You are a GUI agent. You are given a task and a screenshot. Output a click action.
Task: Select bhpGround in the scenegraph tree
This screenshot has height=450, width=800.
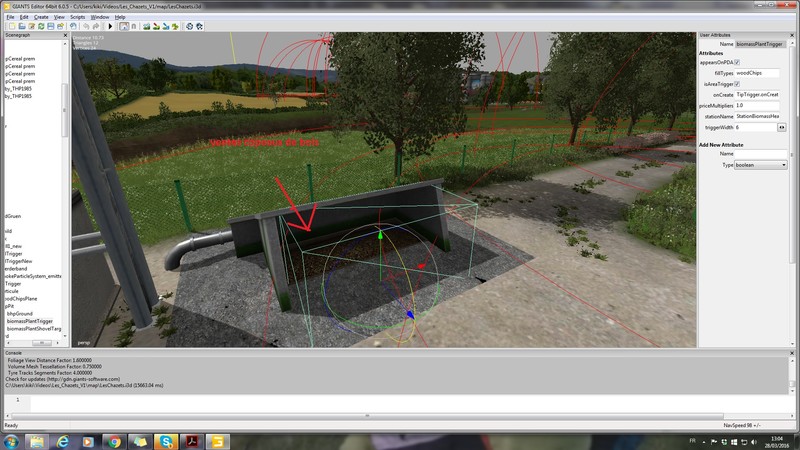20,313
